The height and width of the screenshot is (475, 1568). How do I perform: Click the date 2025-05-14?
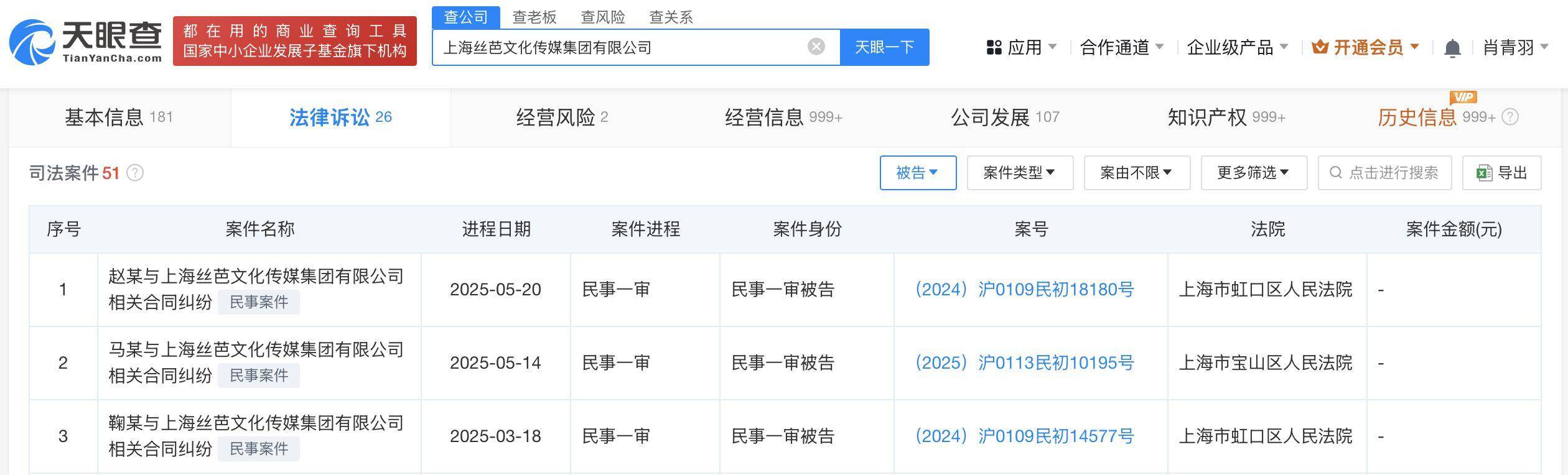495,362
